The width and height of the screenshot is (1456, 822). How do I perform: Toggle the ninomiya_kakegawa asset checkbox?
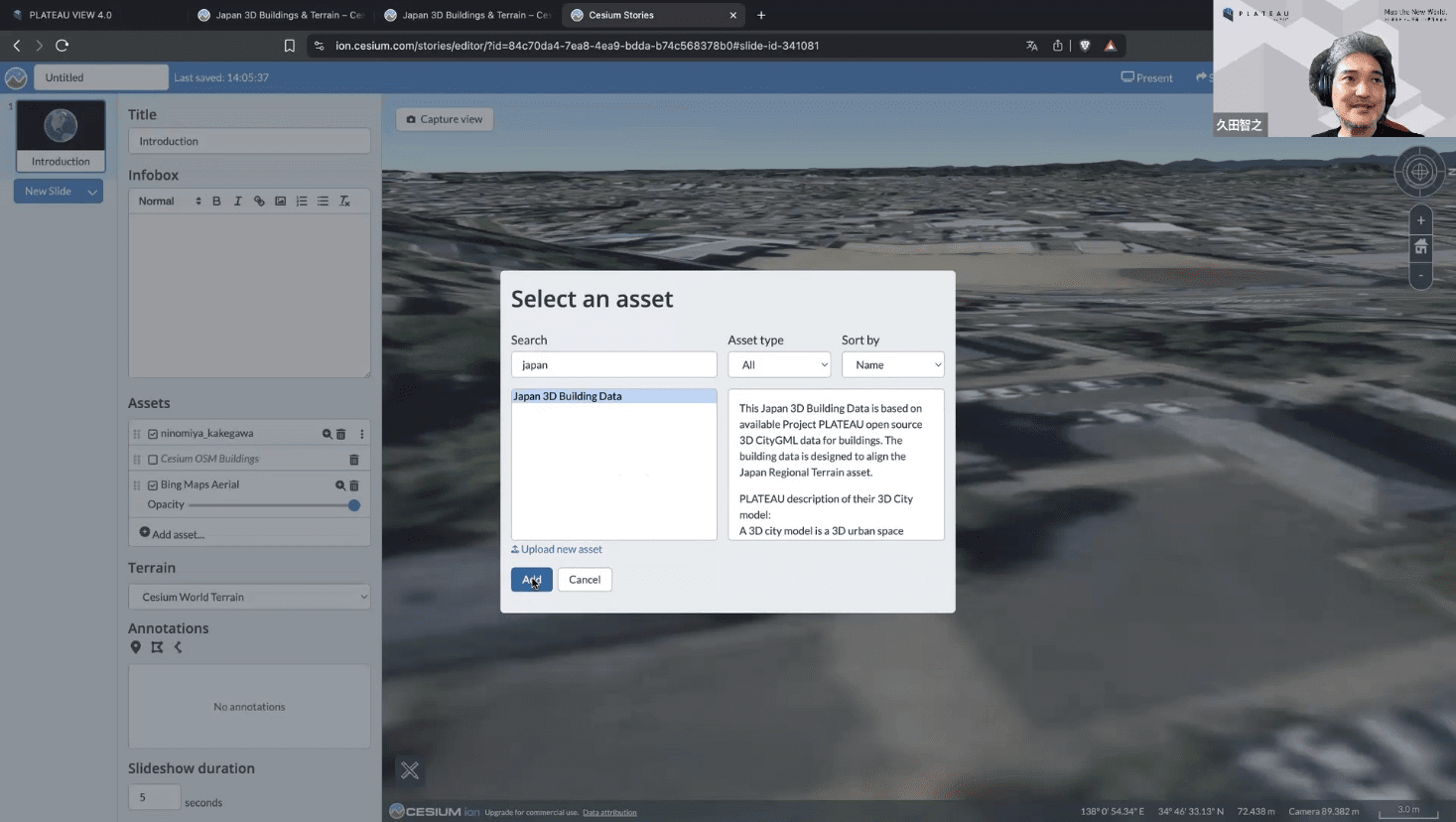[153, 434]
